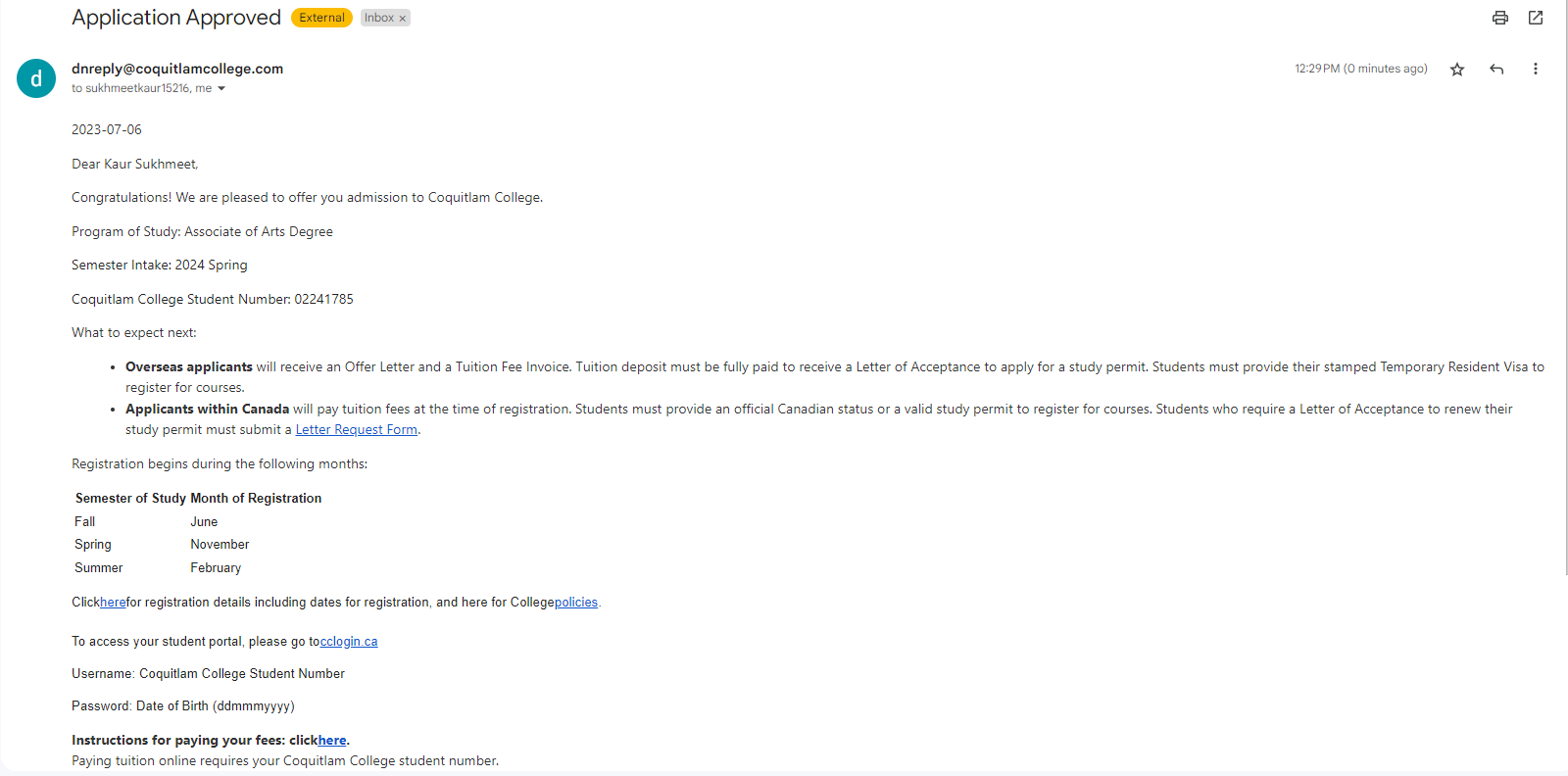Image resolution: width=1568 pixels, height=776 pixels.
Task: Visit the cclogin.ca student portal link
Action: [349, 642]
